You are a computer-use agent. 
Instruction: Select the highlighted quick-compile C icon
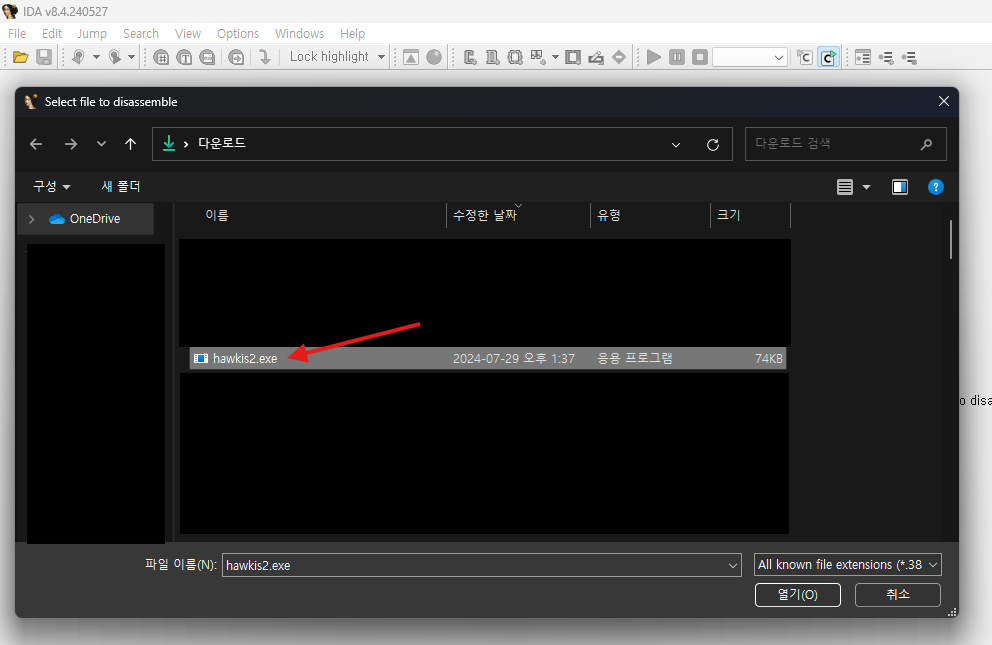coord(828,57)
